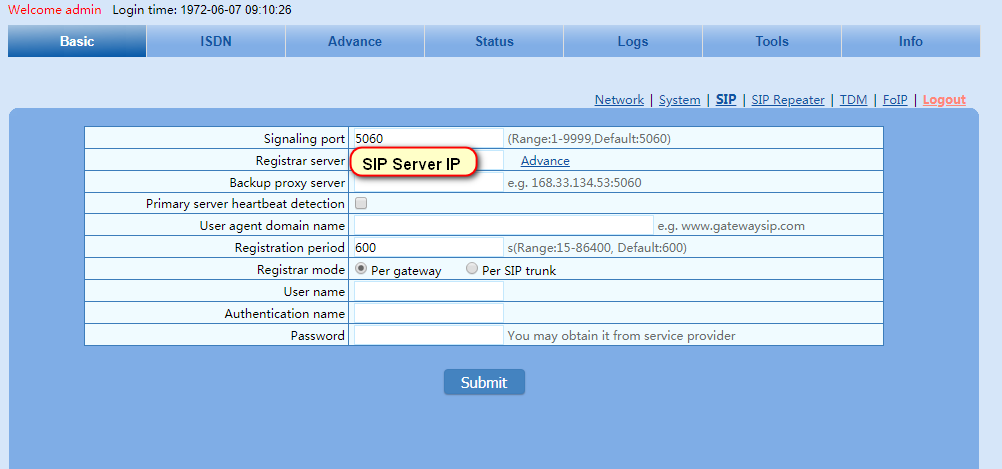Open the Basic tab
Screen dimensions: 1002x469
(x=77, y=41)
